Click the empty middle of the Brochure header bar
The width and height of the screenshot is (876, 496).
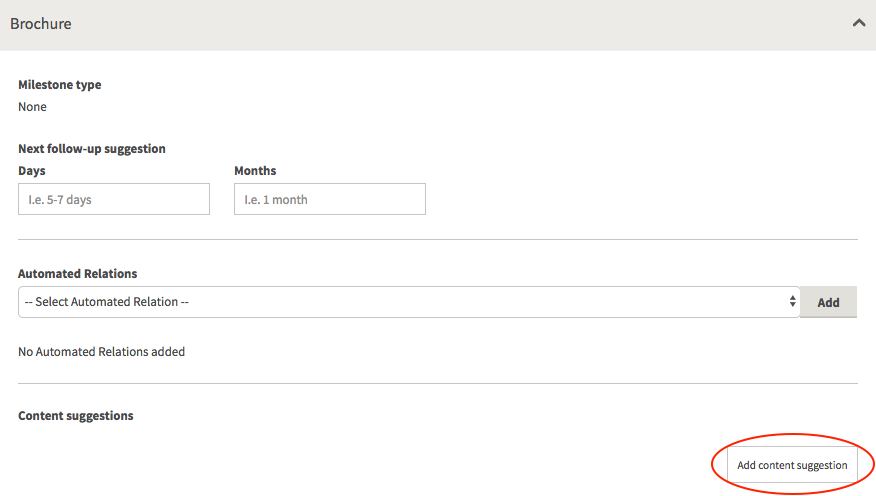(447, 25)
